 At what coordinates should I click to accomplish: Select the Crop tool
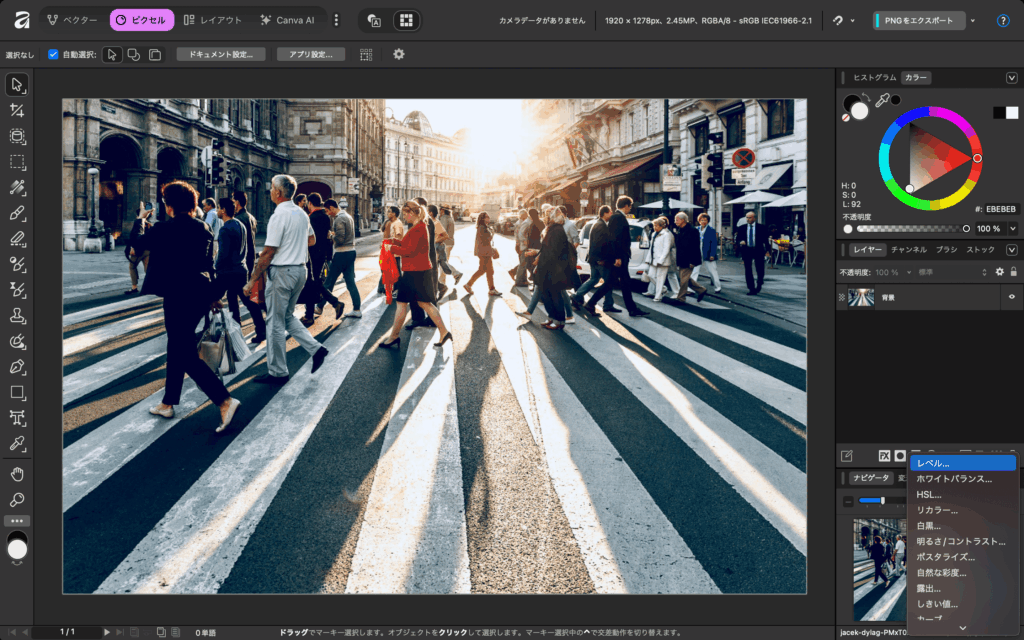pyautogui.click(x=17, y=111)
